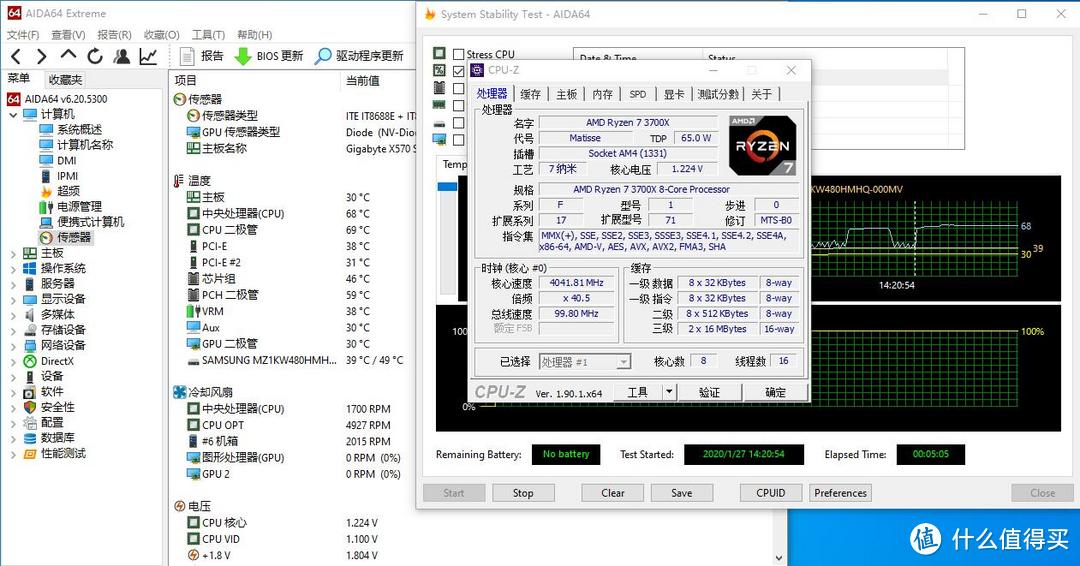Open the 查看(V) menu
This screenshot has height=566, width=1080.
pos(68,34)
